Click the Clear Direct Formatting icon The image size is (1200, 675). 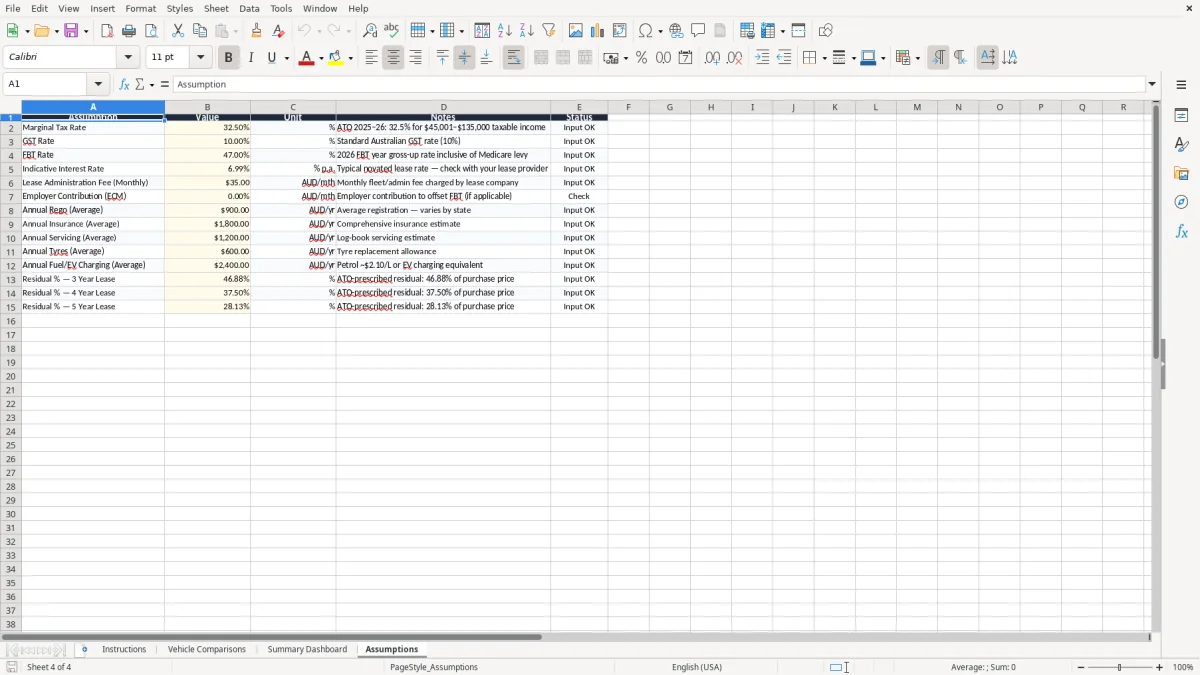tap(279, 31)
